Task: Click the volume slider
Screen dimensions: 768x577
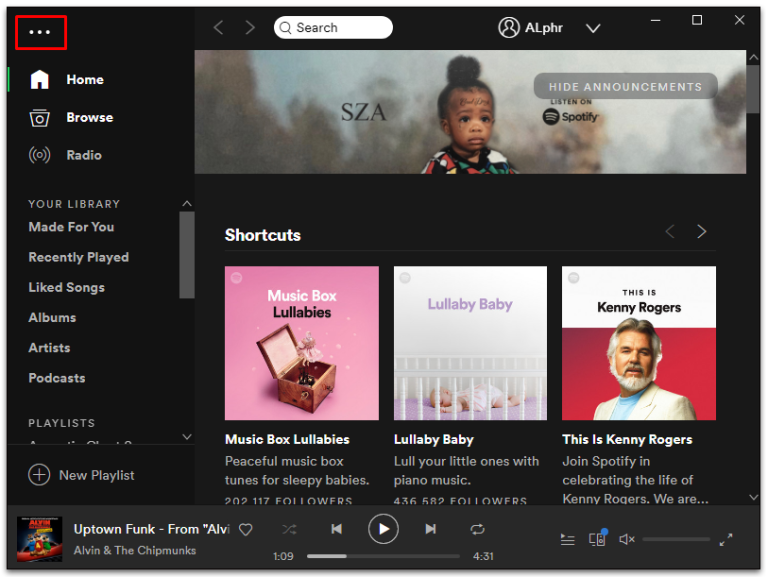Action: [676, 539]
